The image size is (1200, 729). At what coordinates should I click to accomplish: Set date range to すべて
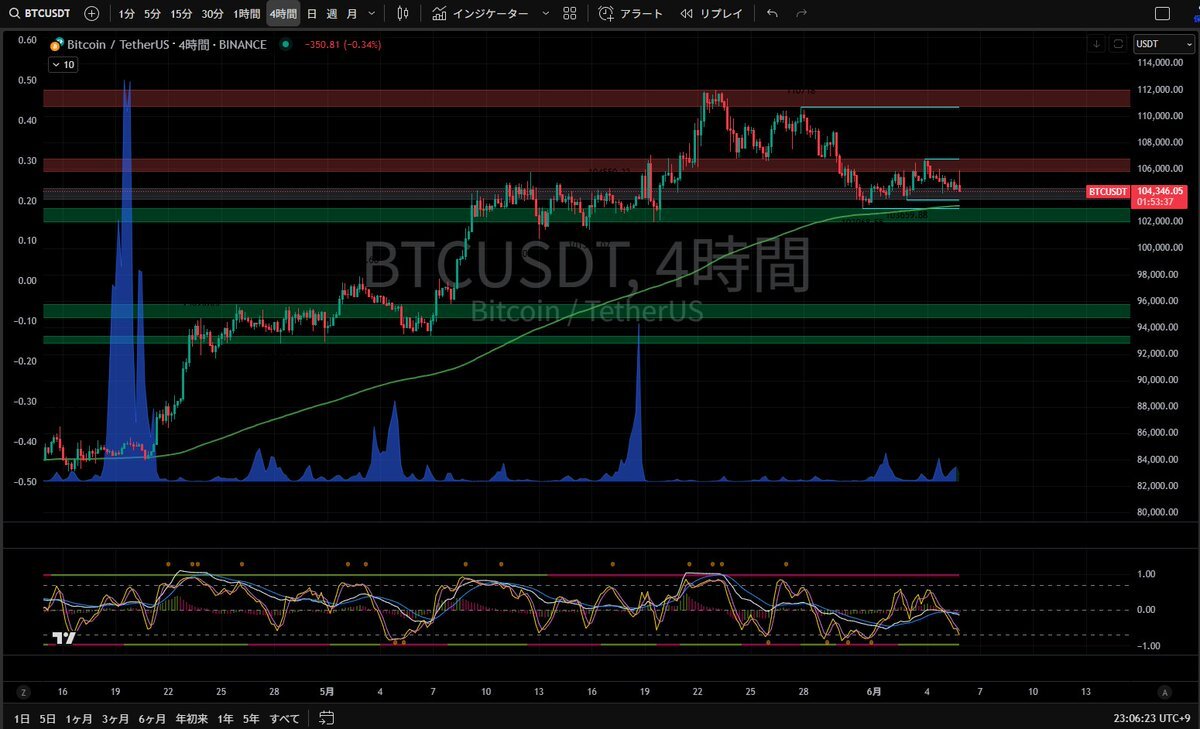pyautogui.click(x=285, y=718)
